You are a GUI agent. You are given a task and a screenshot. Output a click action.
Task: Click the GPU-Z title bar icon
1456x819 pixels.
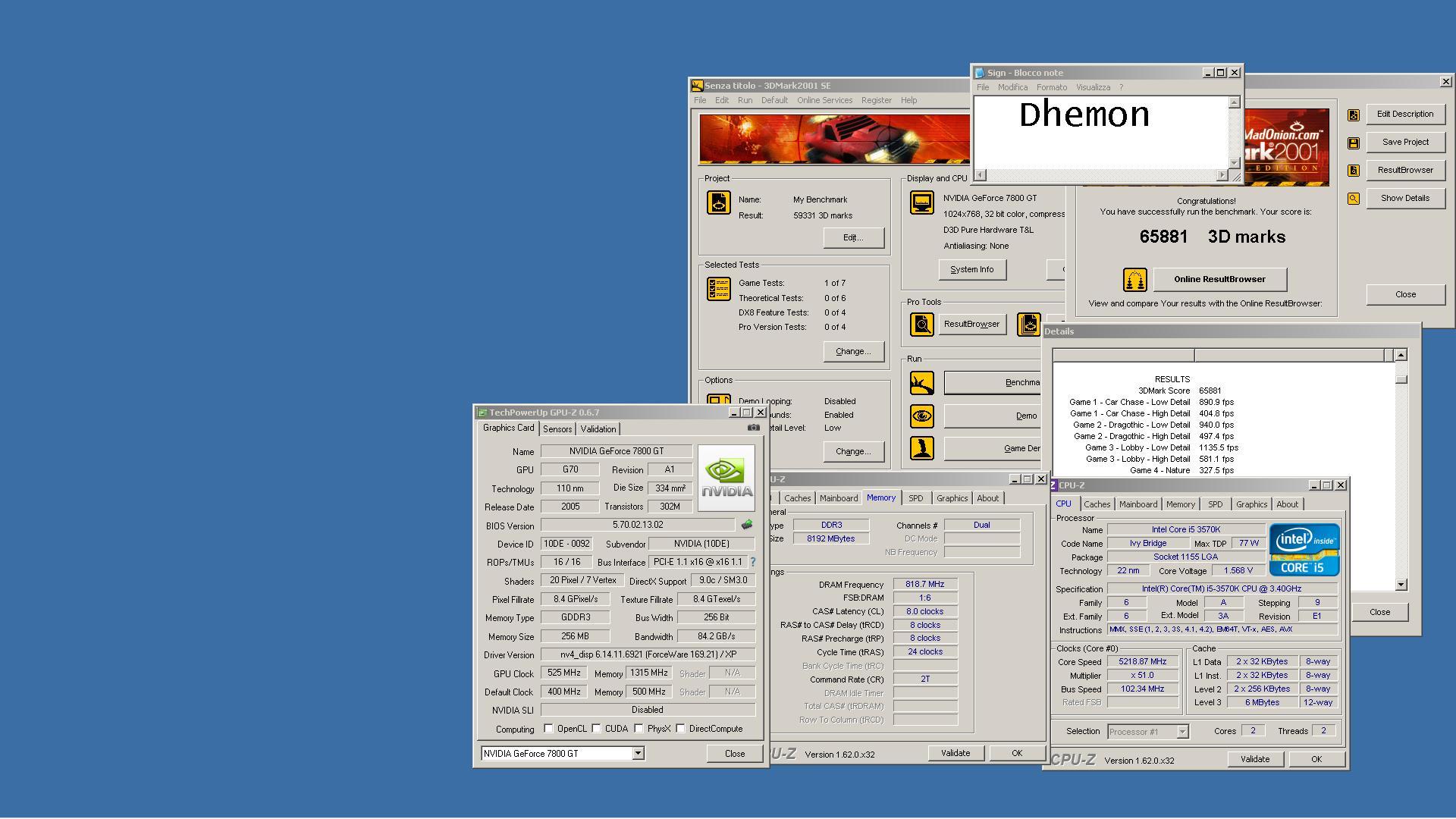pos(482,413)
